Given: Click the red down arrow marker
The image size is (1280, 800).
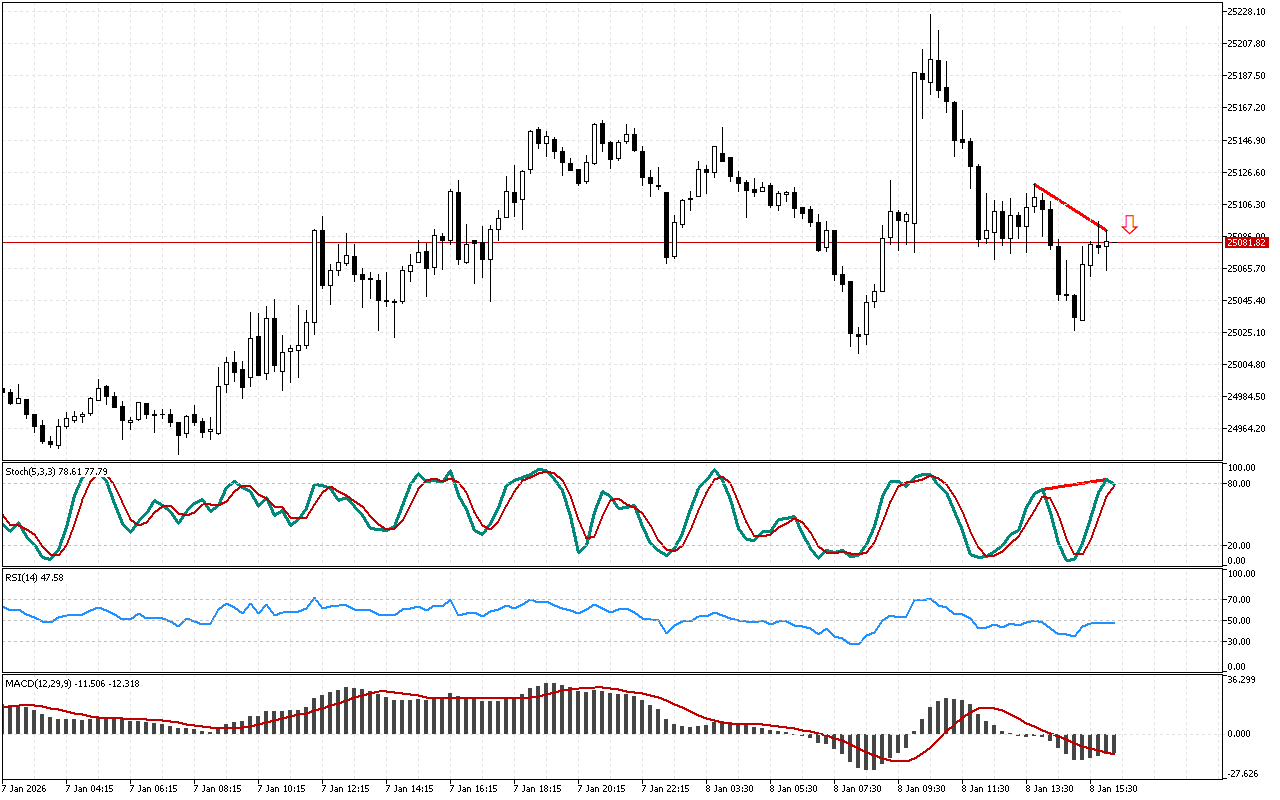Looking at the screenshot, I should [x=1129, y=224].
